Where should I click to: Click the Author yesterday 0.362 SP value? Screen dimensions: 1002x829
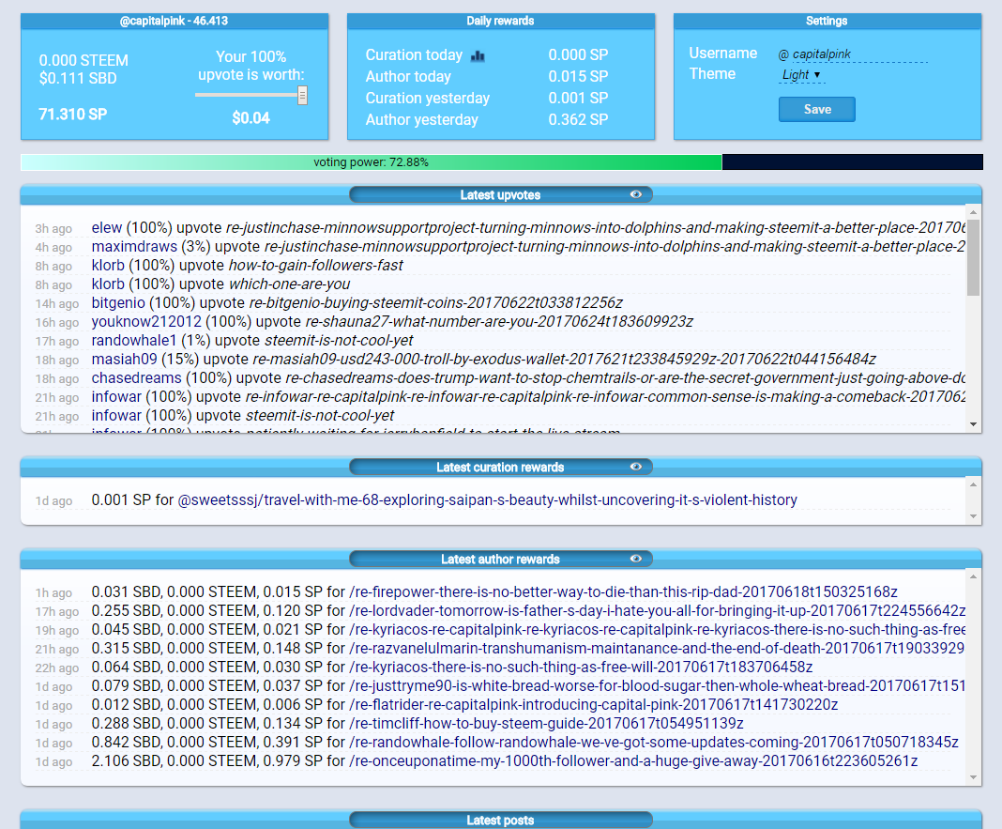click(578, 120)
